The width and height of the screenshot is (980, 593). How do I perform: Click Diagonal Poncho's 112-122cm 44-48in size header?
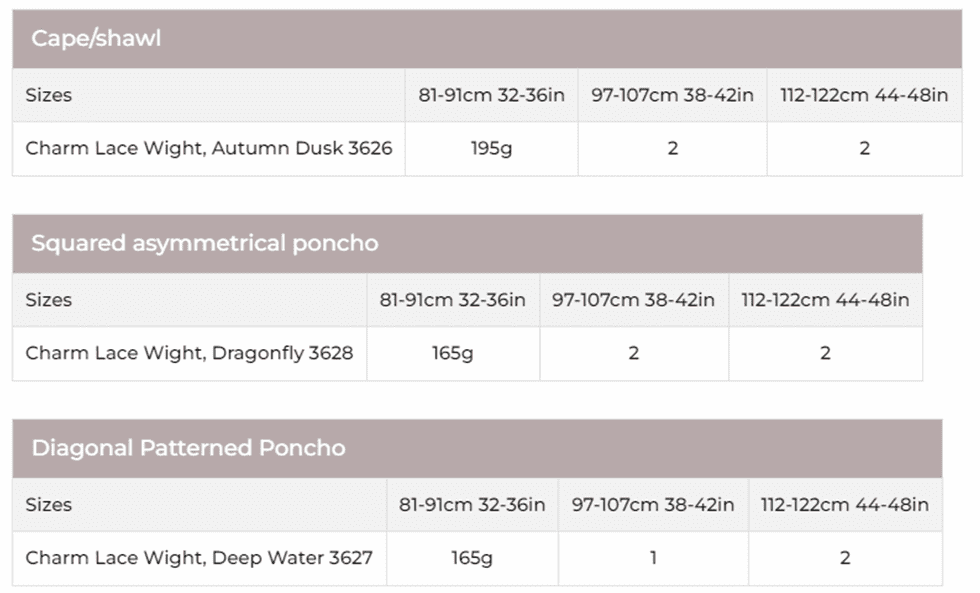point(844,504)
